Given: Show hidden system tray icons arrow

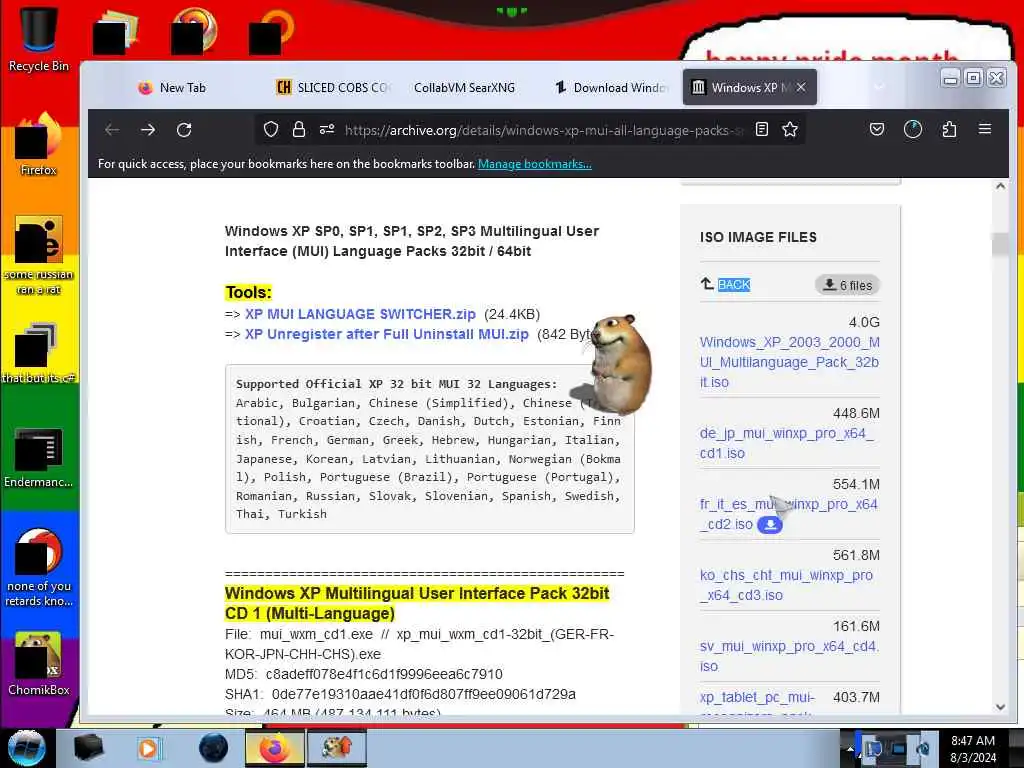Looking at the screenshot, I should tap(850, 748).
